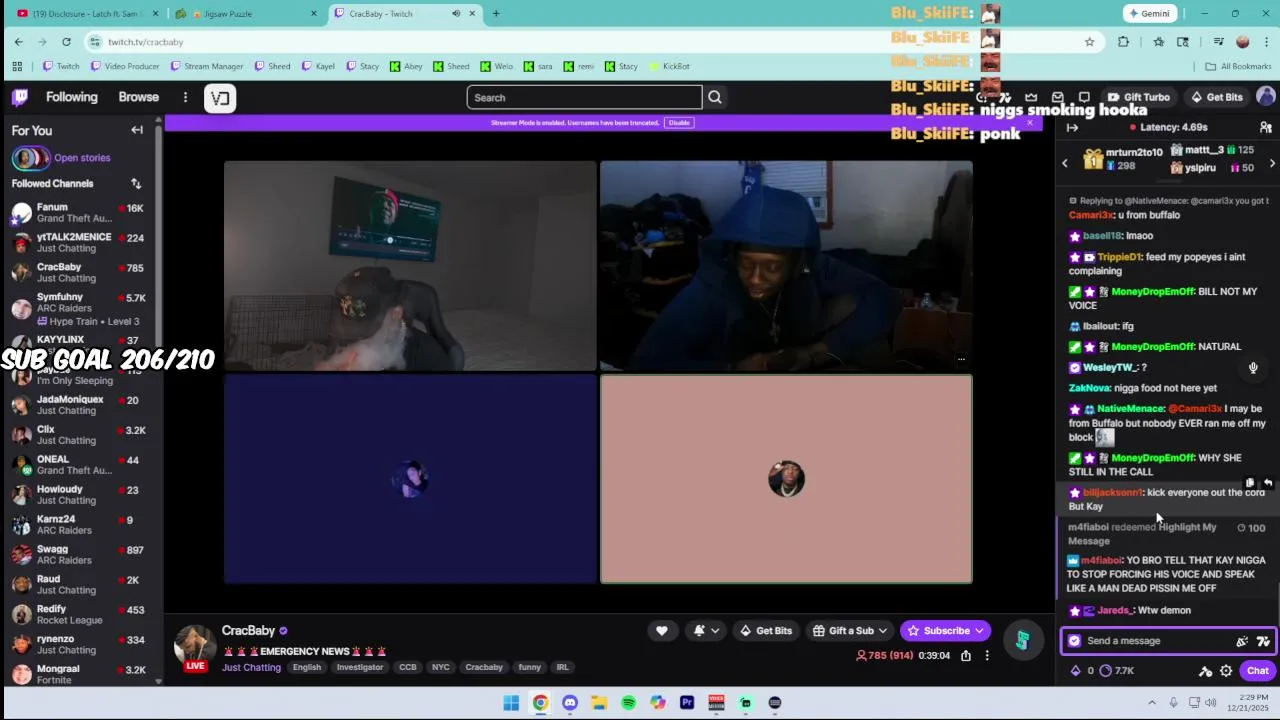This screenshot has width=1280, height=720.
Task: Expand the Subscribe dropdown arrow
Action: click(979, 631)
